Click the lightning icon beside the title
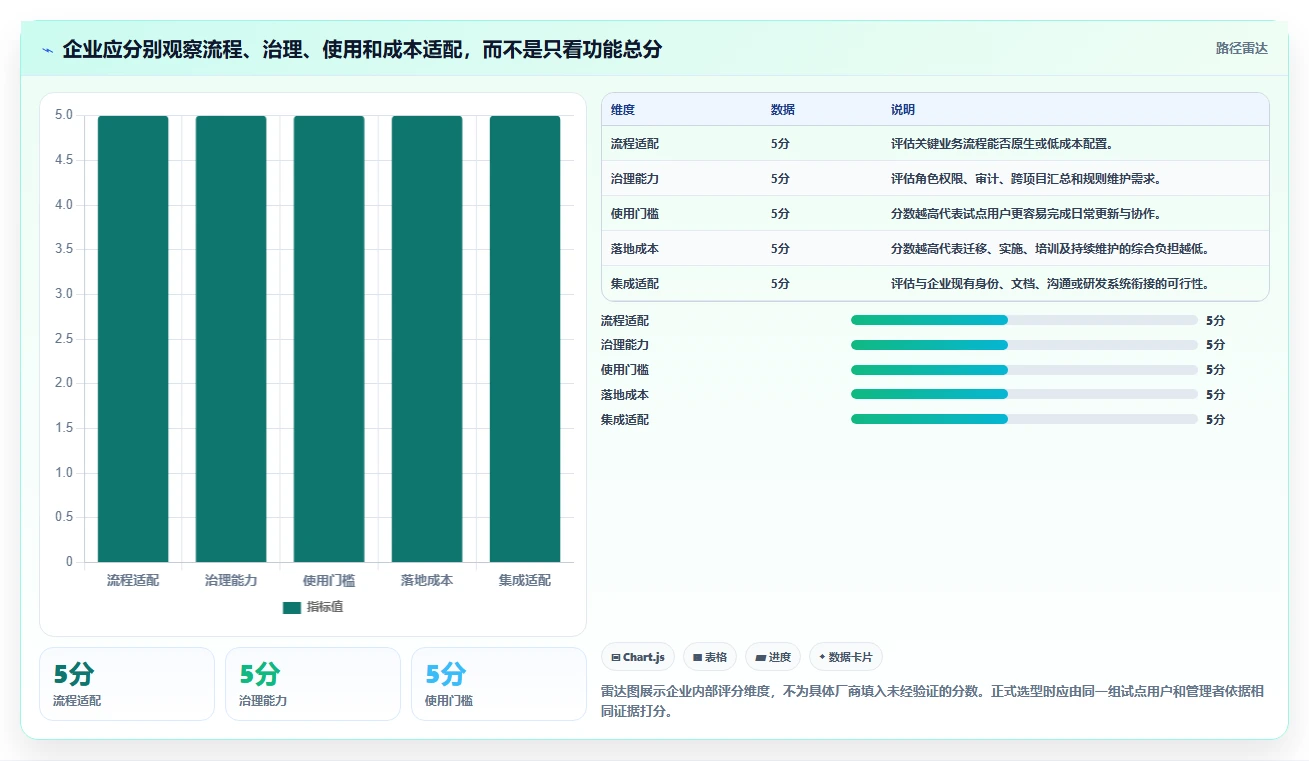This screenshot has width=1309, height=761. click(x=47, y=50)
